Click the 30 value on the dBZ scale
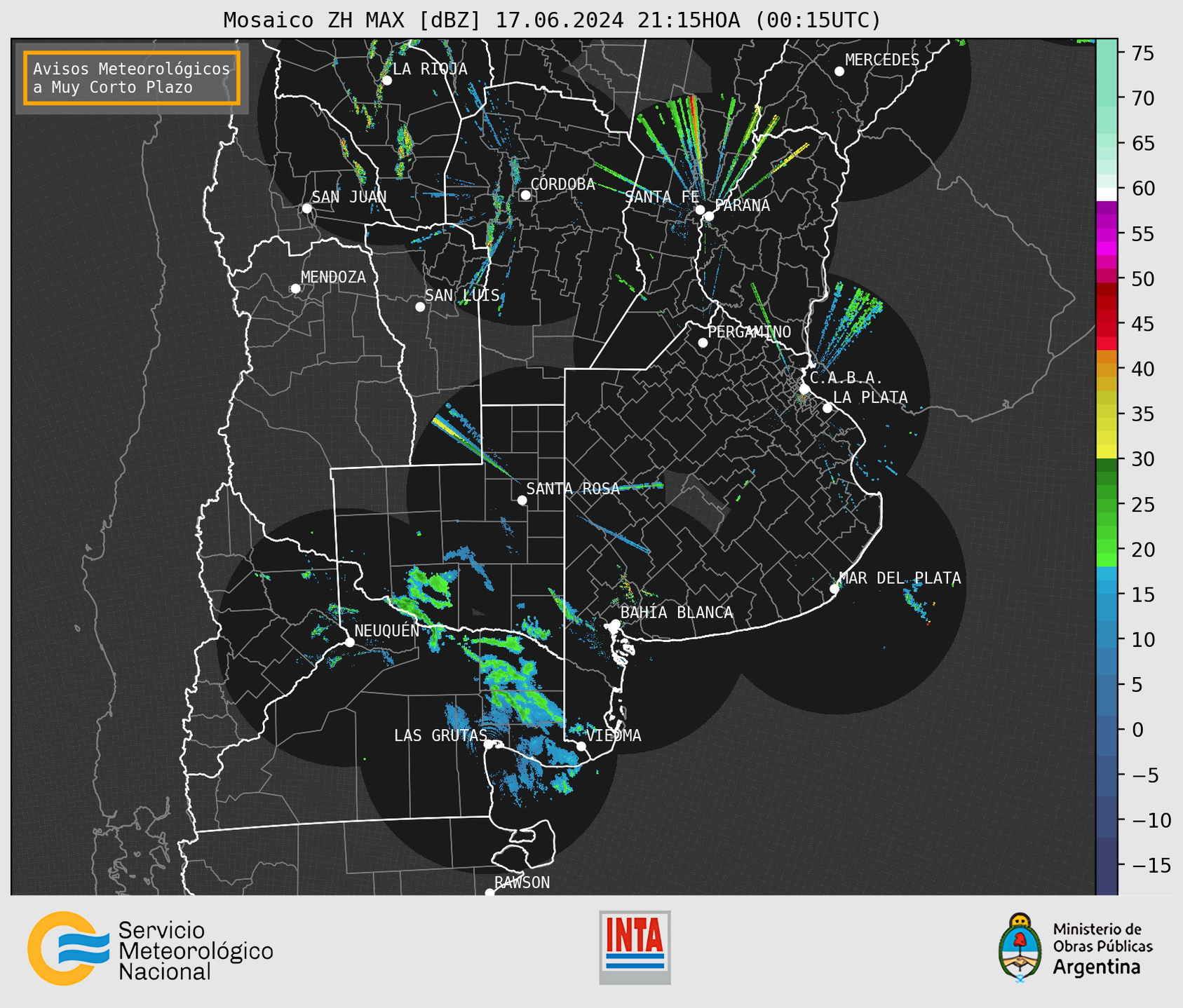1183x1008 pixels. coord(1142,459)
